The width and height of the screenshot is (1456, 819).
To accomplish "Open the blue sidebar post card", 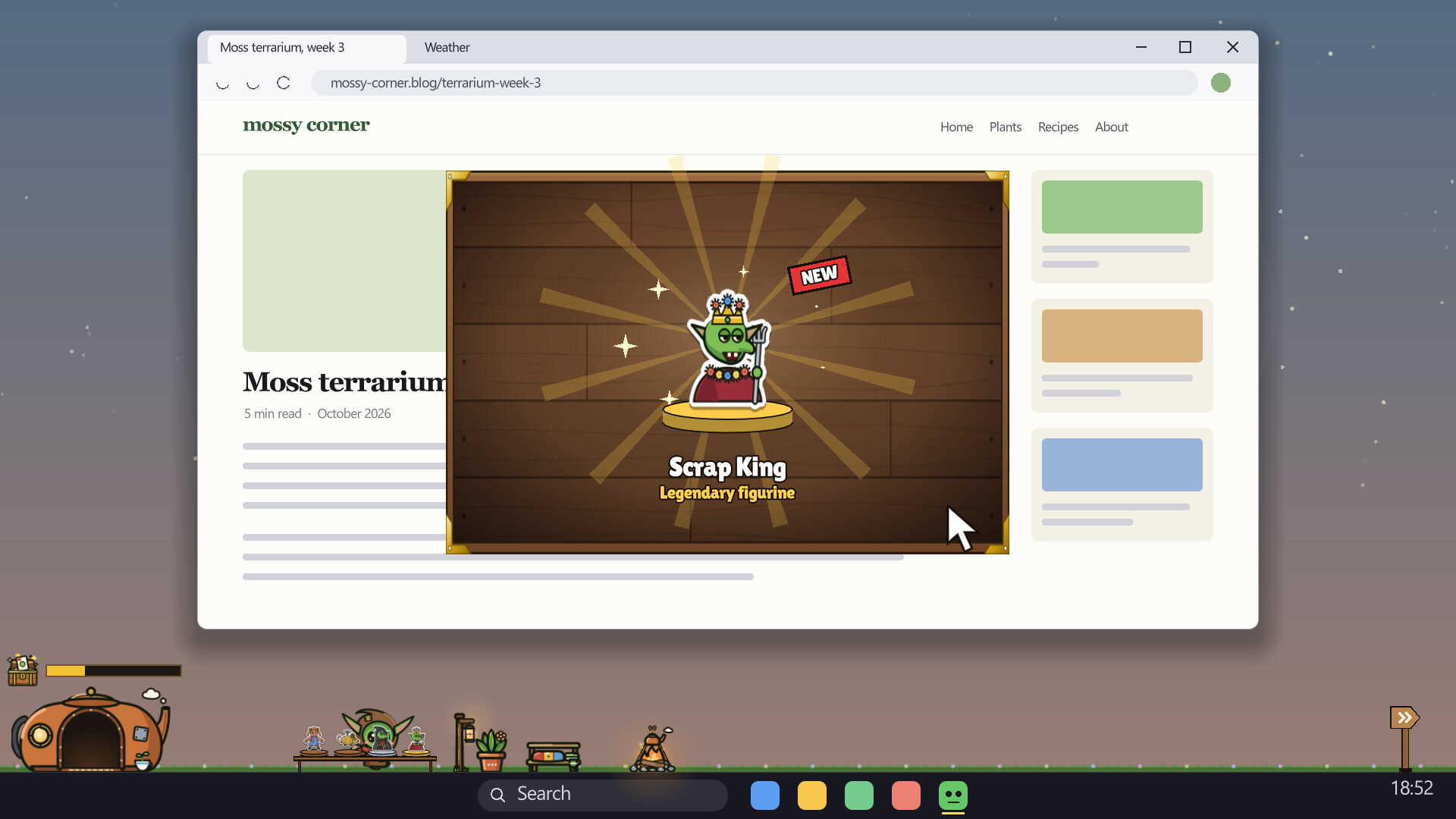I will point(1122,484).
